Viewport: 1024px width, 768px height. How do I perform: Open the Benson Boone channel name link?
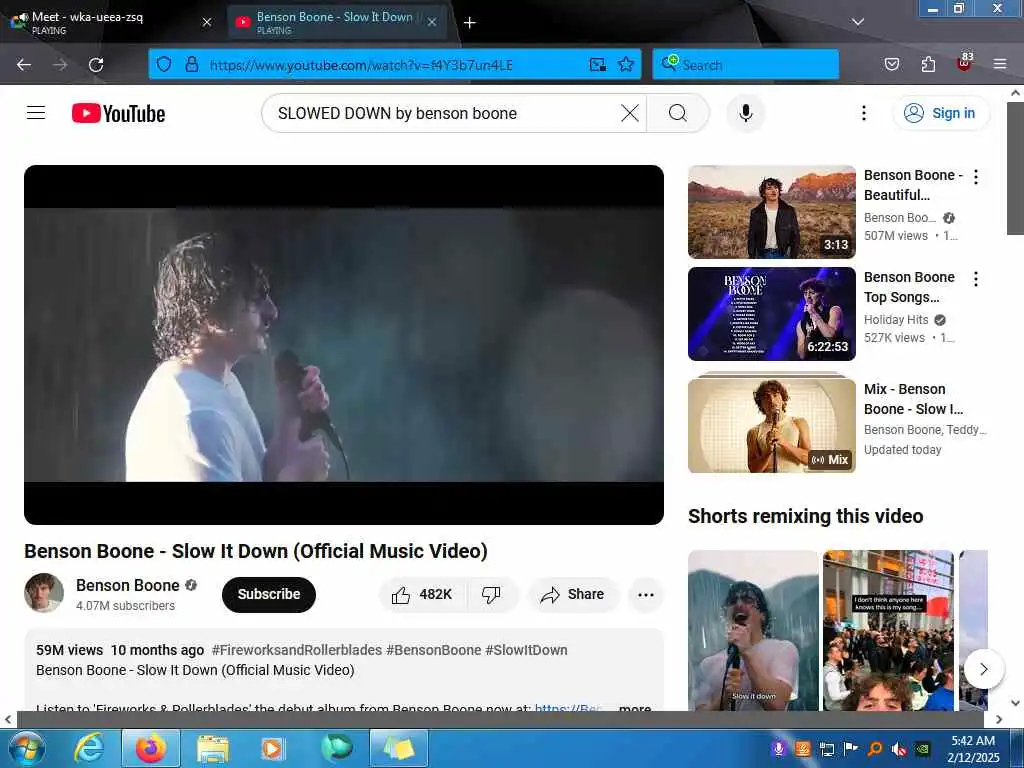(127, 585)
